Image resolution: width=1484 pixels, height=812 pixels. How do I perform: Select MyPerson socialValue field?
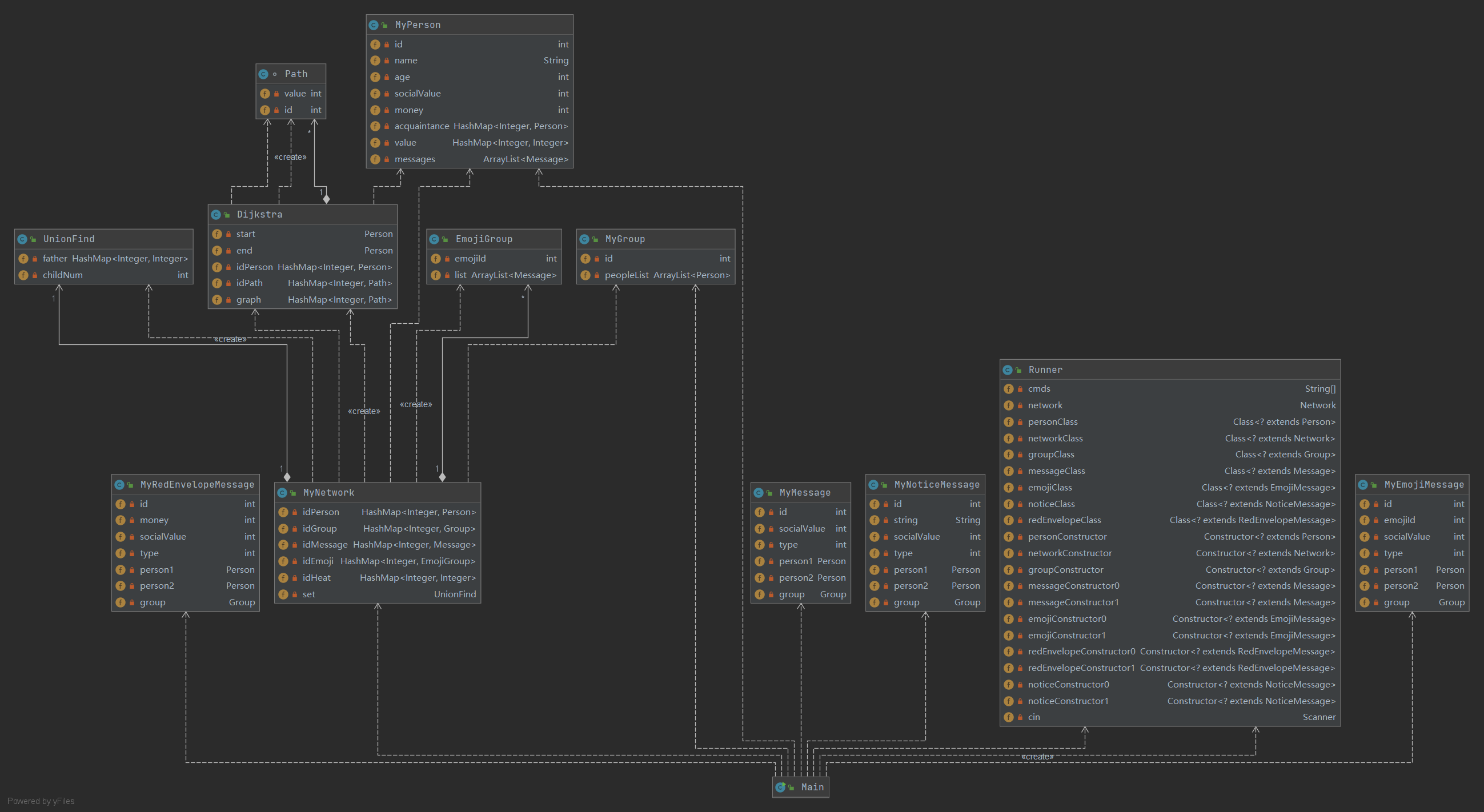click(x=470, y=93)
